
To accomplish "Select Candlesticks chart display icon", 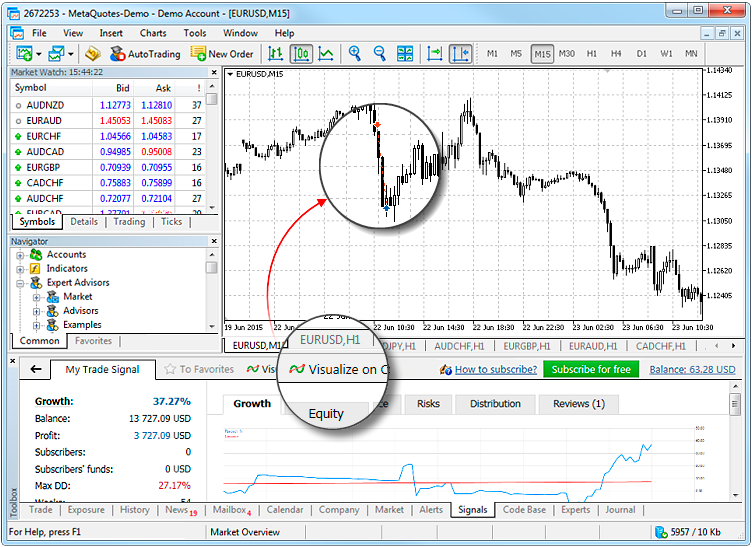I will (x=301, y=54).
